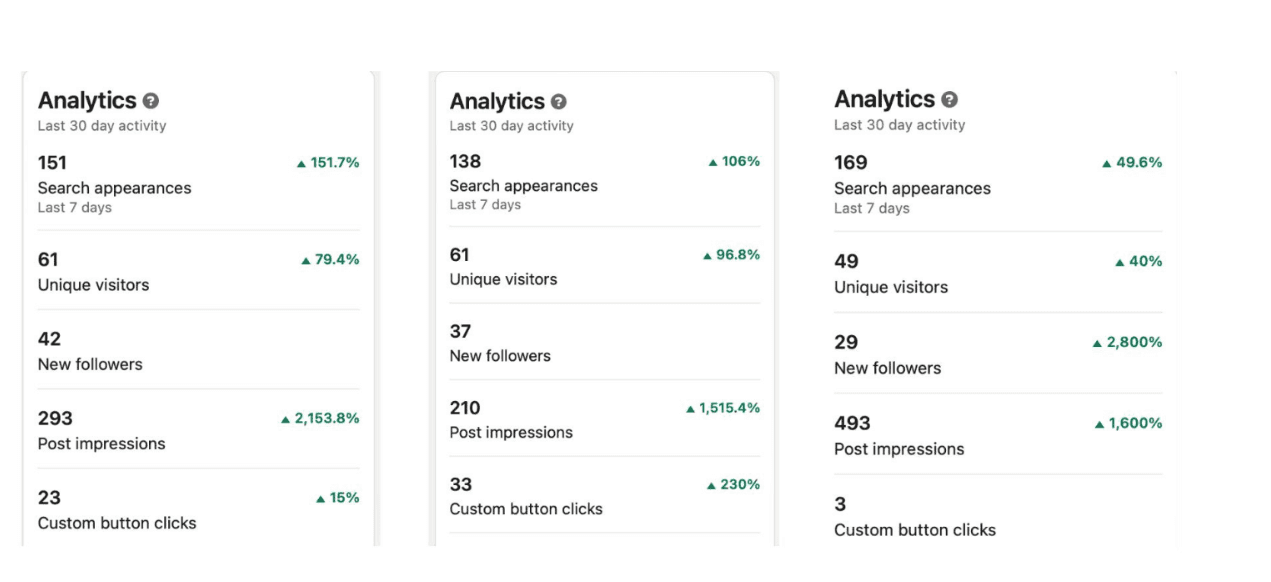The height and width of the screenshot is (582, 1271).
Task: Open Post impressions showing 293
Action: click(198, 430)
